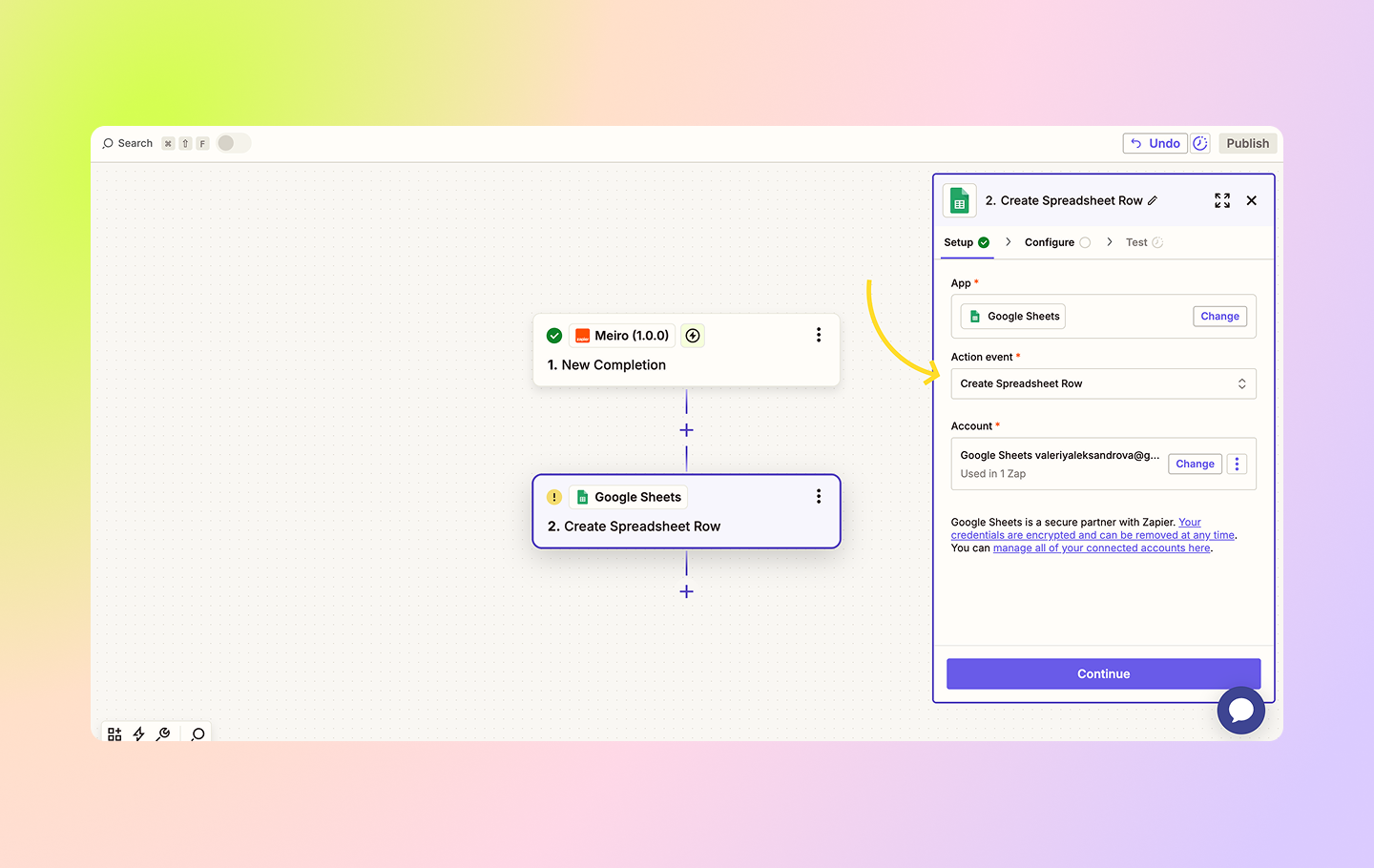Change the connected Google Sheets account
Viewport: 1374px width, 868px height.
click(x=1195, y=464)
